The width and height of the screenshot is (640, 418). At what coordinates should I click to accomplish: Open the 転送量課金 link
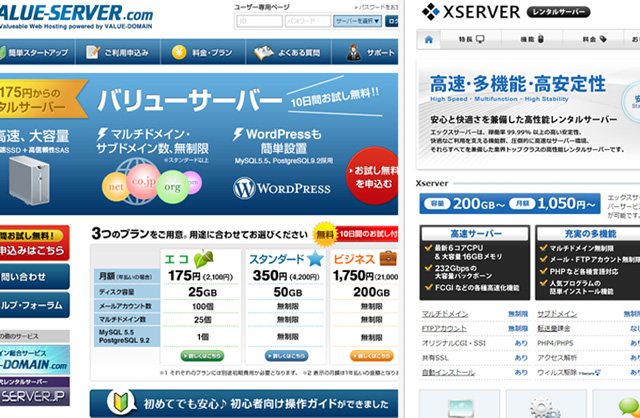click(553, 329)
